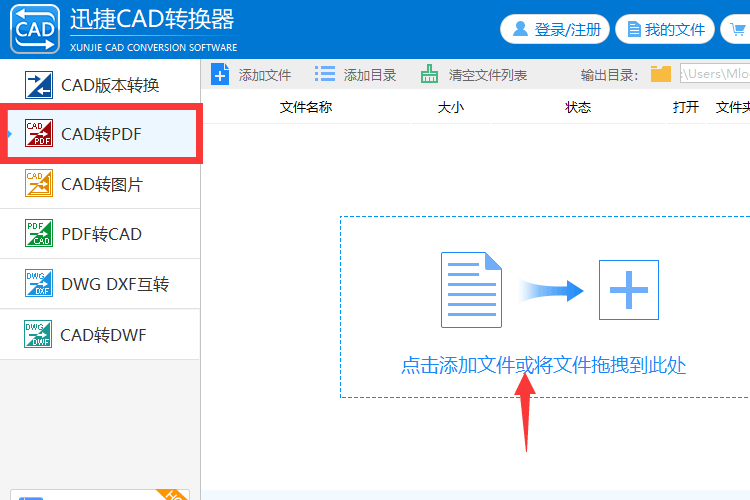Click the 大小 column header
The height and width of the screenshot is (500, 750).
[451, 107]
